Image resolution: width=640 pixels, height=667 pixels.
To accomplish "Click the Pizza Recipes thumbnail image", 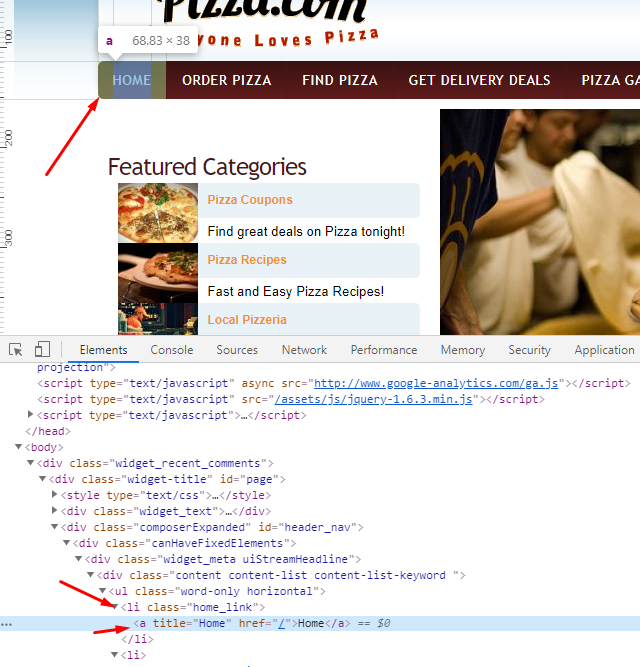I will [158, 273].
